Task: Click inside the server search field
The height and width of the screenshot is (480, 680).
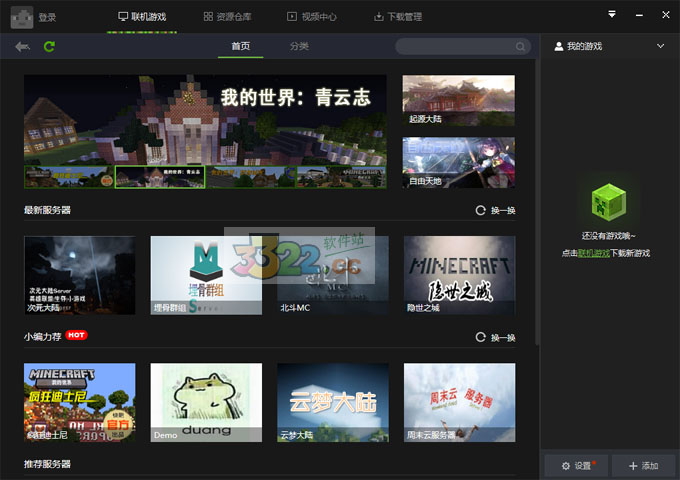Action: pyautogui.click(x=463, y=46)
